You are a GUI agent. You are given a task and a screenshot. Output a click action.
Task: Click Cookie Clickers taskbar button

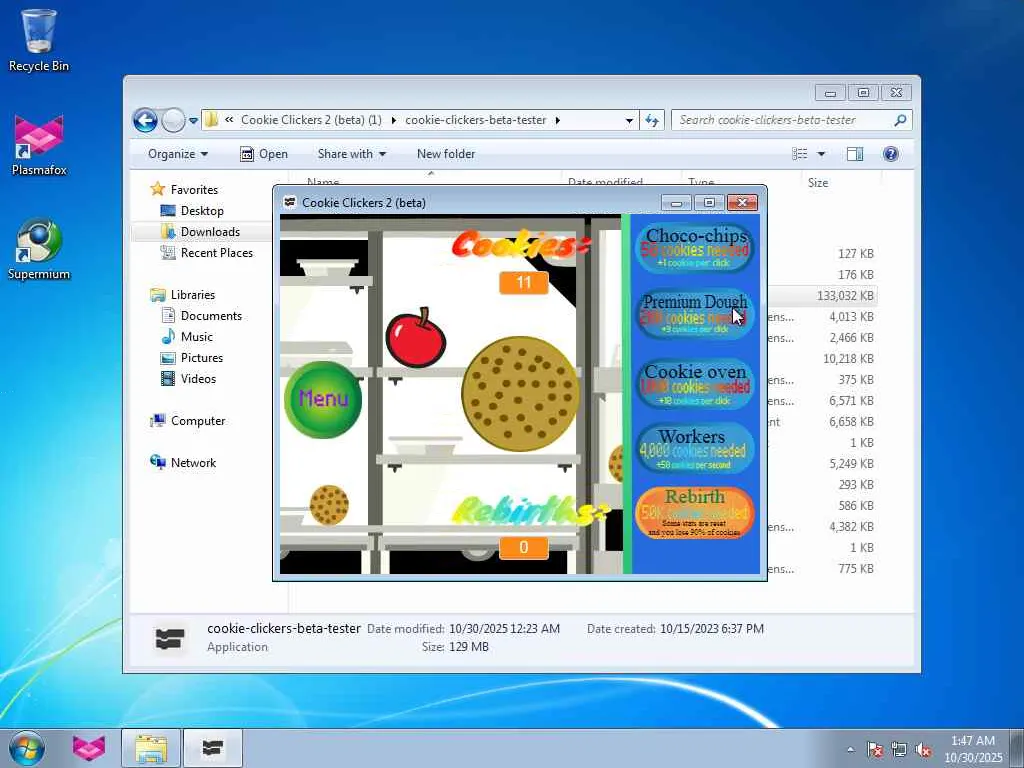pos(213,748)
